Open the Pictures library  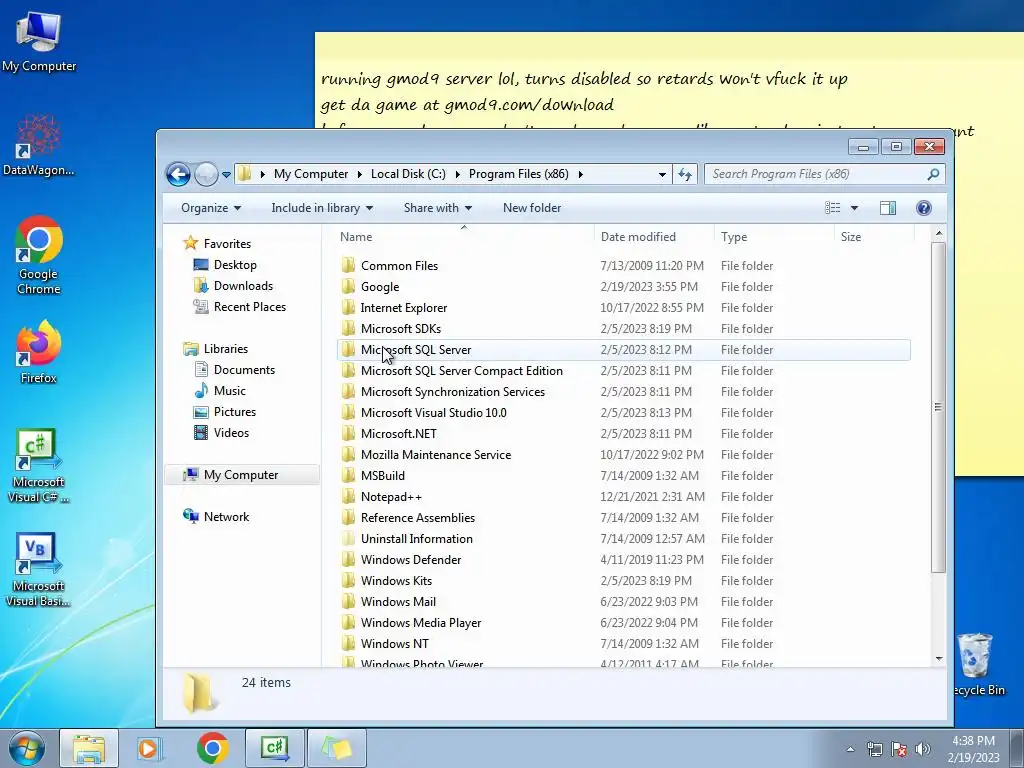(225, 411)
